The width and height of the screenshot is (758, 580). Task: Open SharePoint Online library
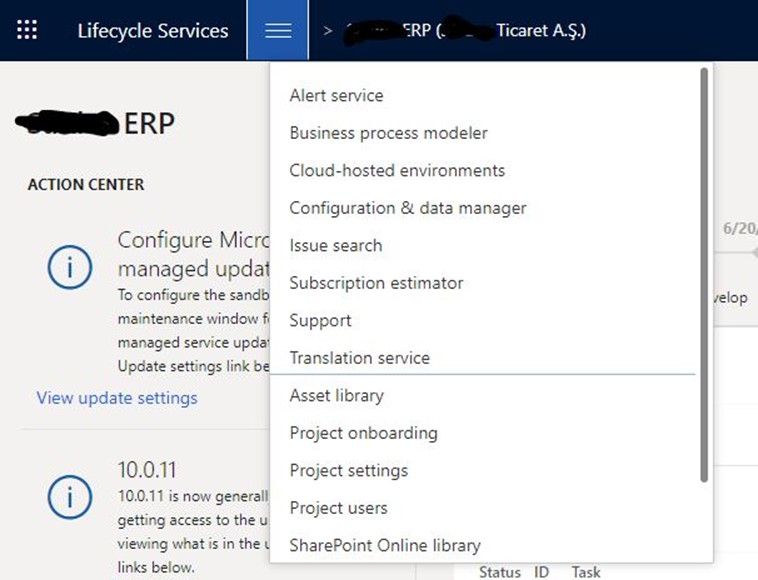tap(385, 546)
